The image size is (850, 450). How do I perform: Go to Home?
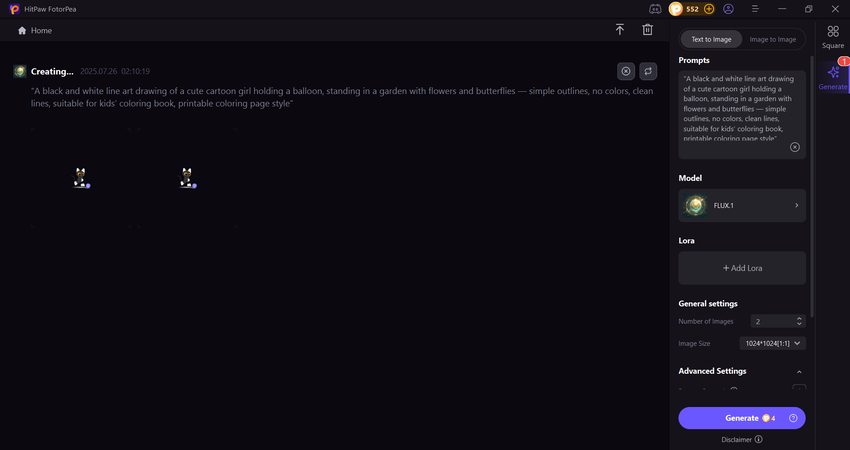[35, 30]
